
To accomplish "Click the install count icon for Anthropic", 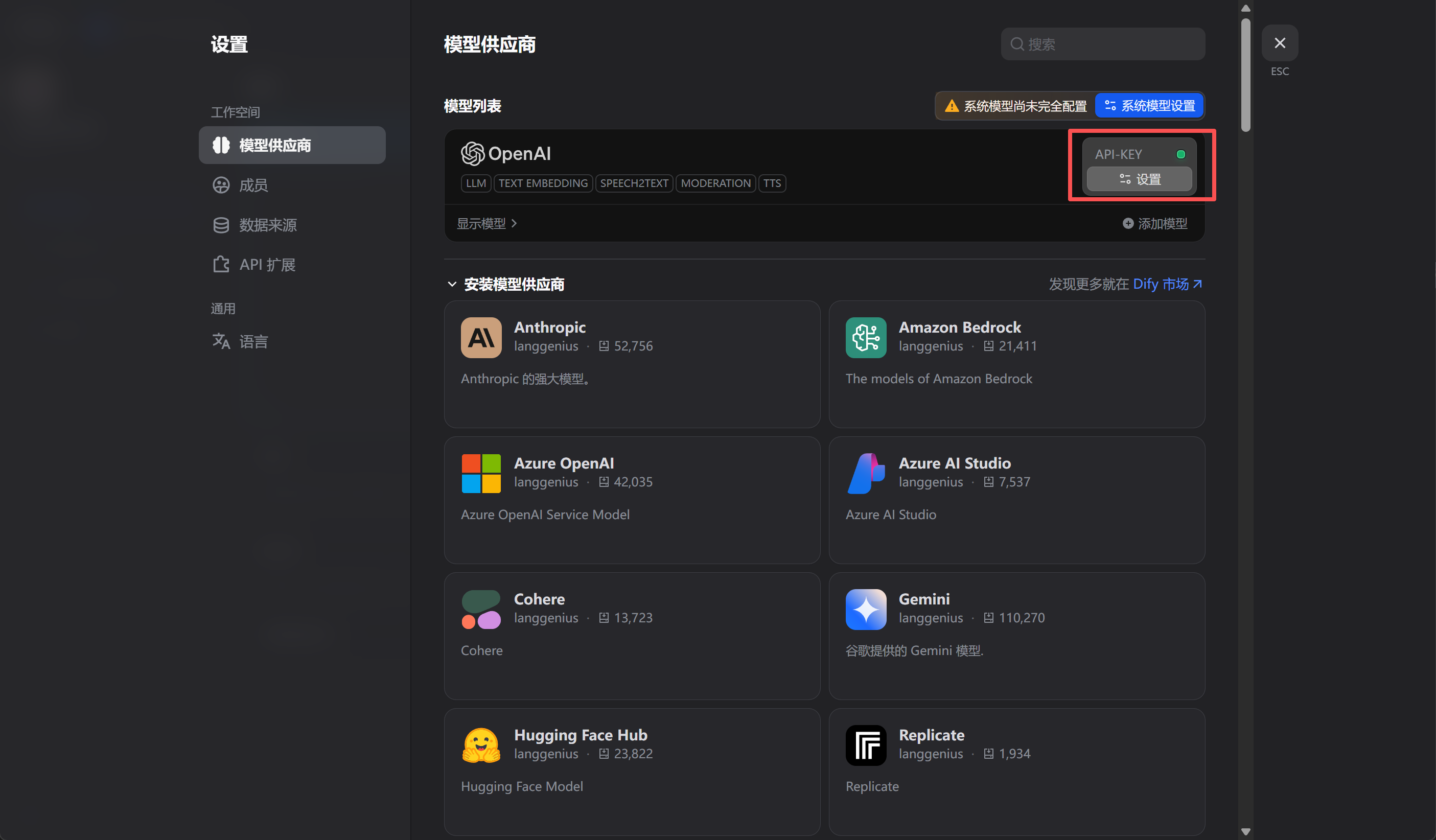I will (604, 346).
